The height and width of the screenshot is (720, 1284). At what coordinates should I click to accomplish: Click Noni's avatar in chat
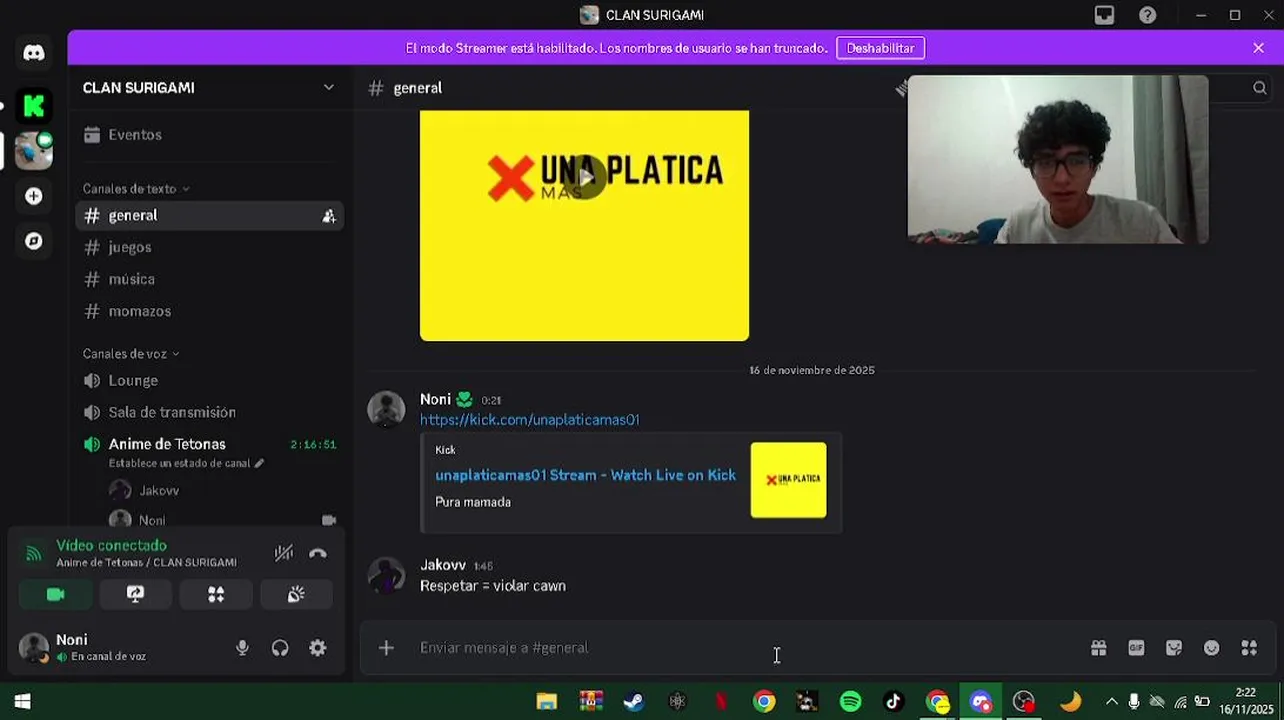[386, 409]
